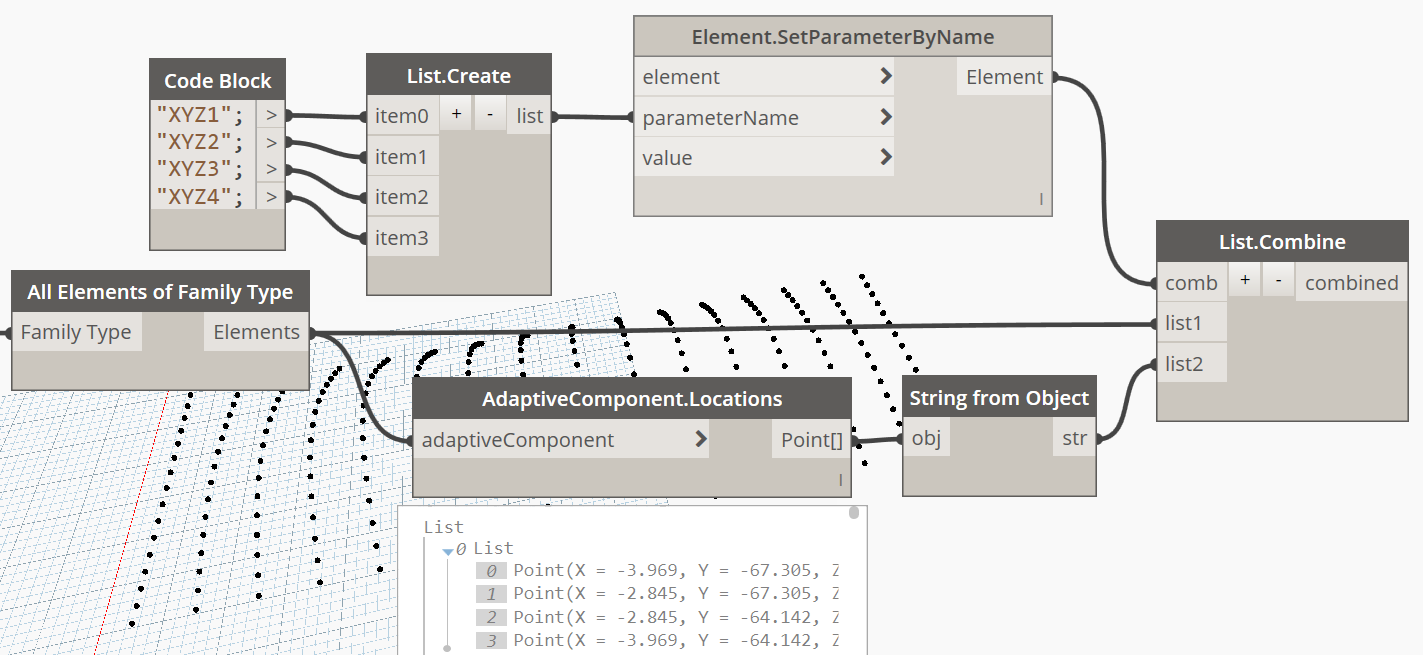The width and height of the screenshot is (1423, 655).
Task: Select the item3 input port on List.Create
Action: [402, 237]
